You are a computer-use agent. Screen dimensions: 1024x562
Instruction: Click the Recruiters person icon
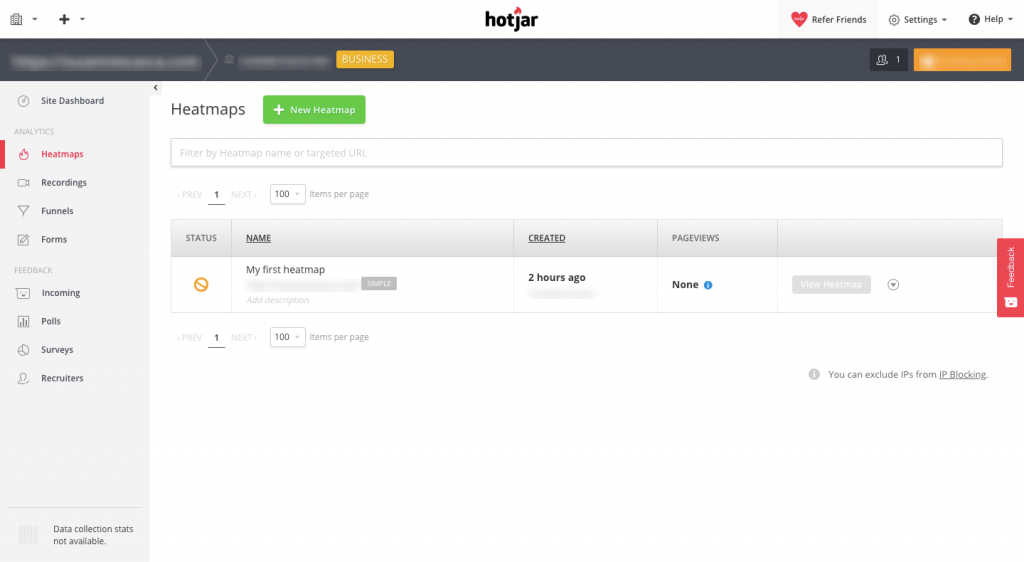[x=24, y=378]
